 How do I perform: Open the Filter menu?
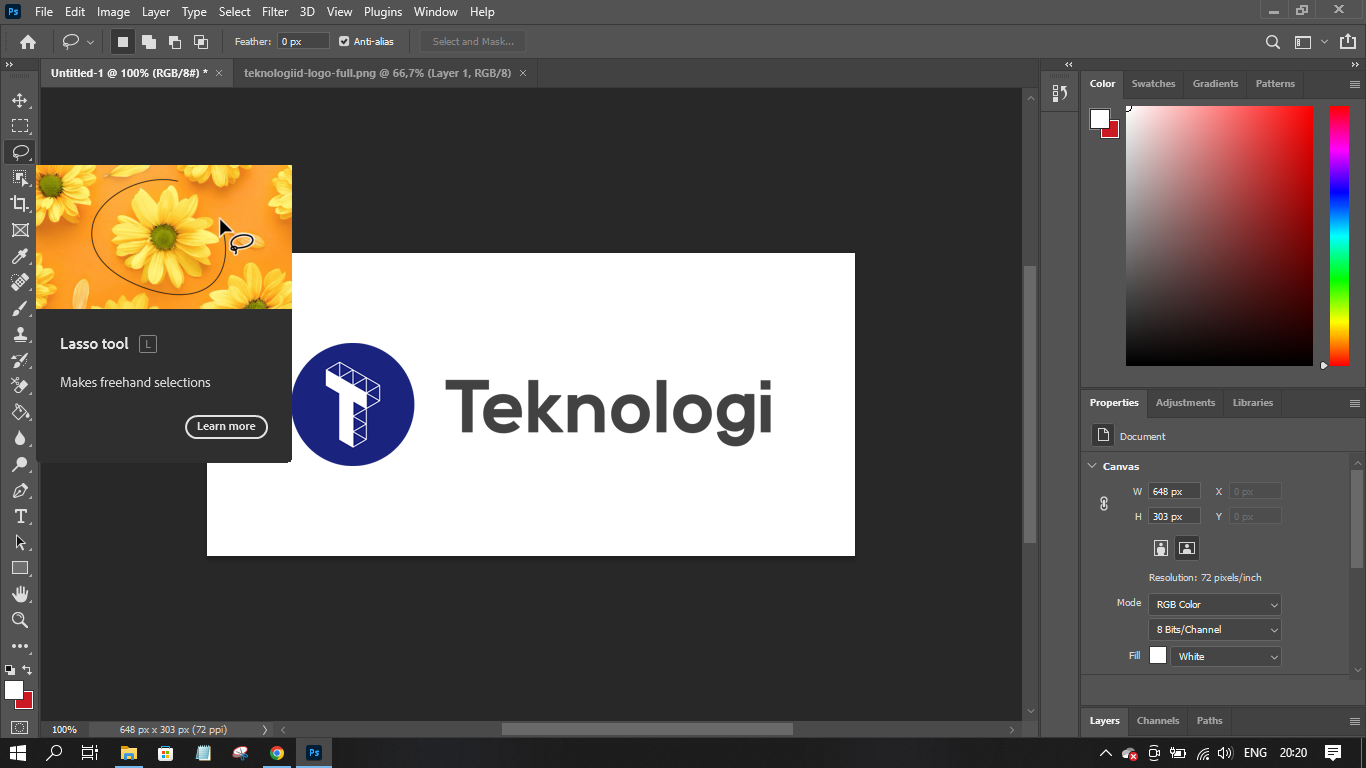coord(274,12)
